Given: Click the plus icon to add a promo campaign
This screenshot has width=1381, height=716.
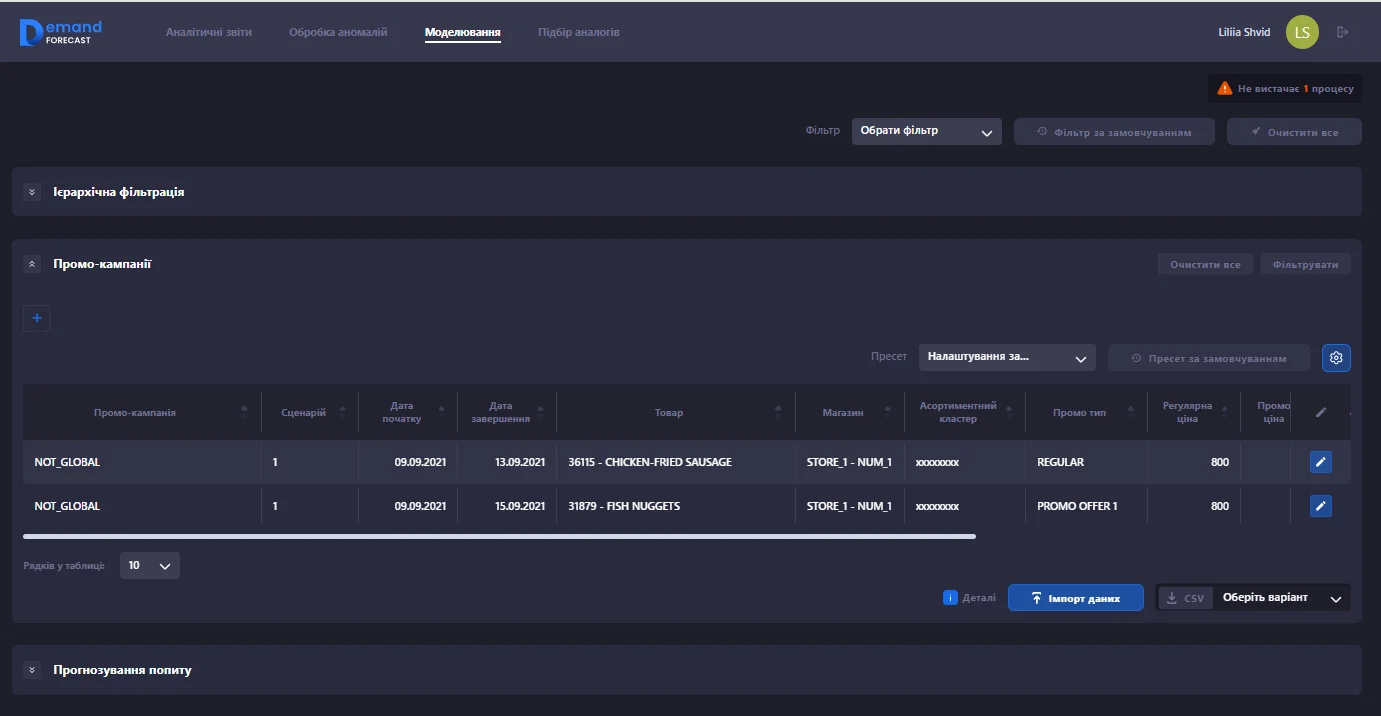Looking at the screenshot, I should pyautogui.click(x=37, y=318).
